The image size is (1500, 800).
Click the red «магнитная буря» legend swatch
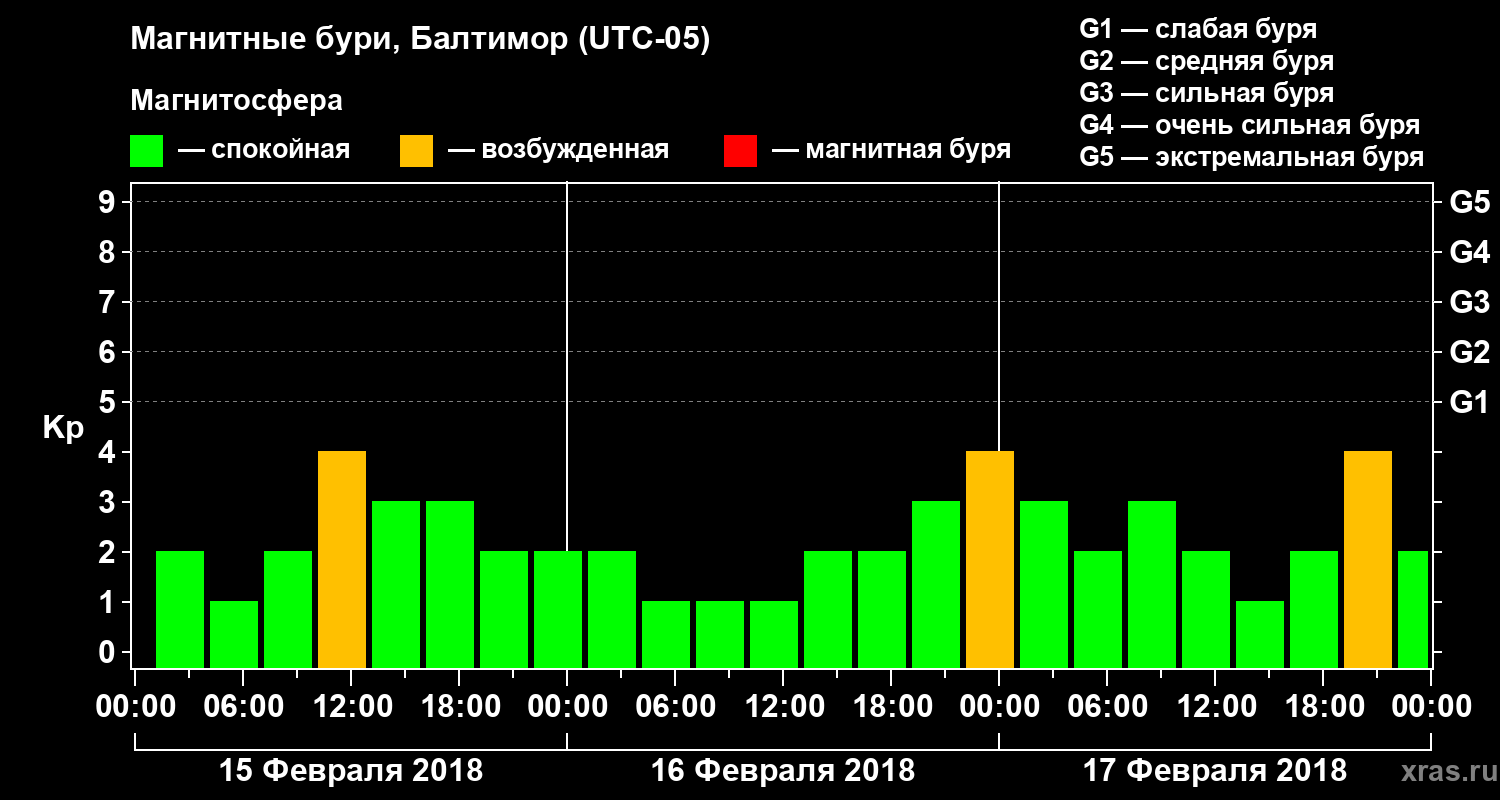click(741, 151)
